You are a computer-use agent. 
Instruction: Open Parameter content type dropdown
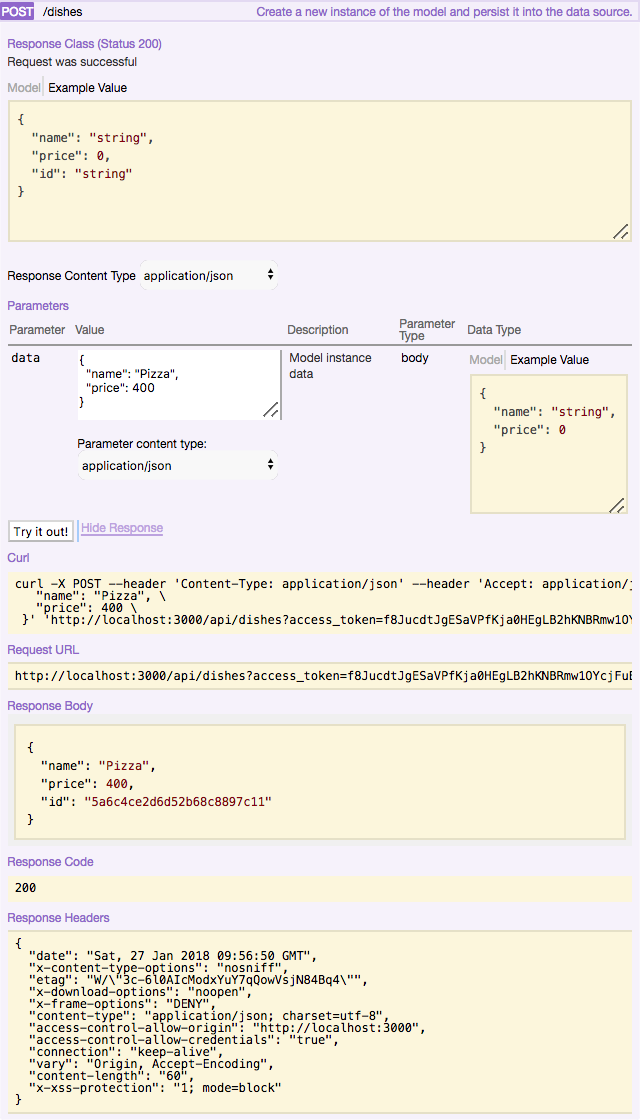(177, 465)
